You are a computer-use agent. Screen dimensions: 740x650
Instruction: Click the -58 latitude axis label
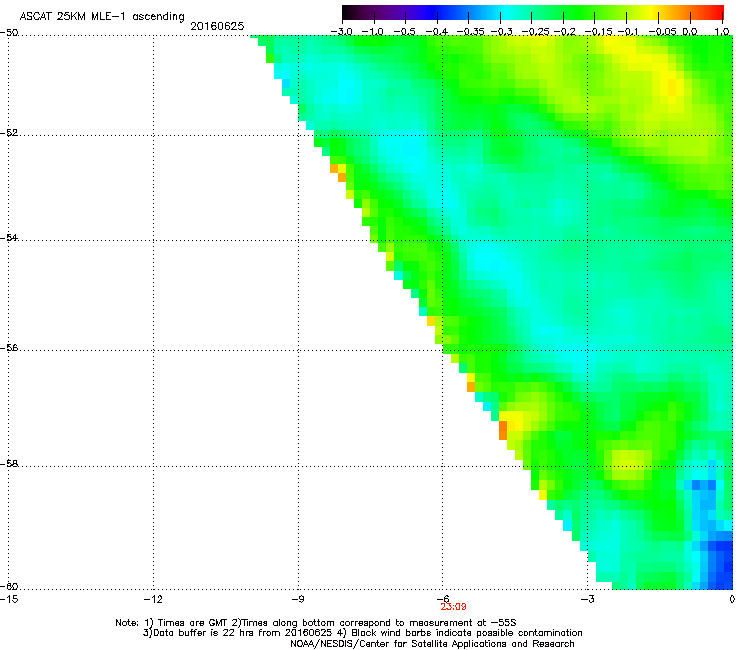9,464
